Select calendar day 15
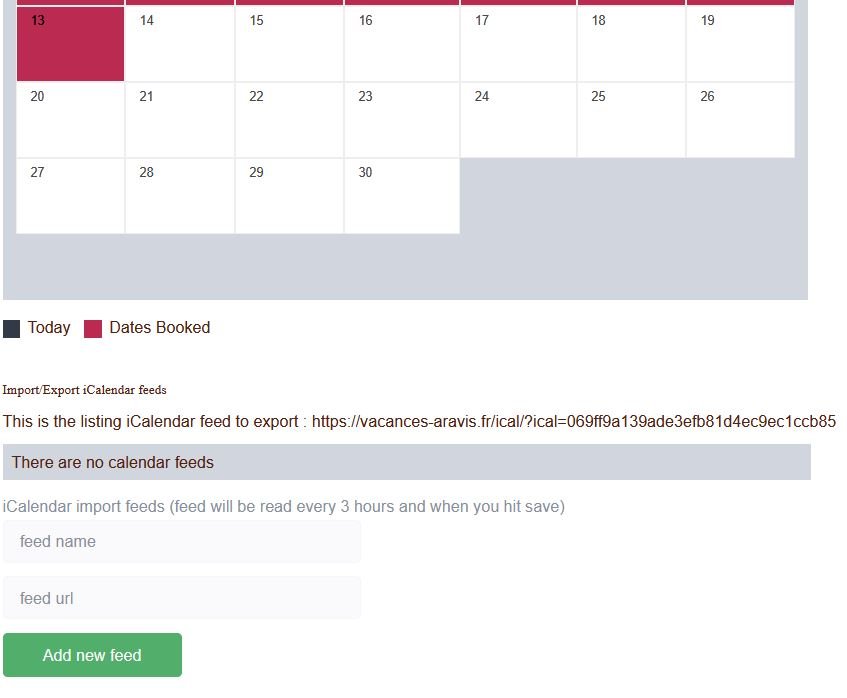 (x=289, y=44)
